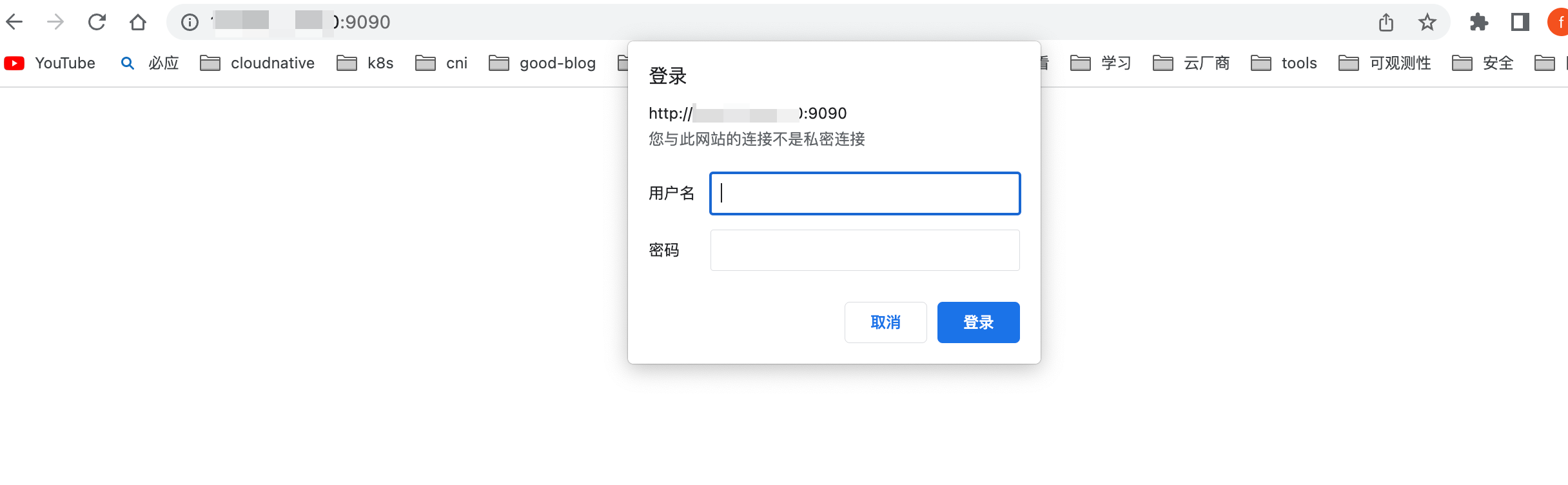Open the YouTube bookmark

[50, 63]
